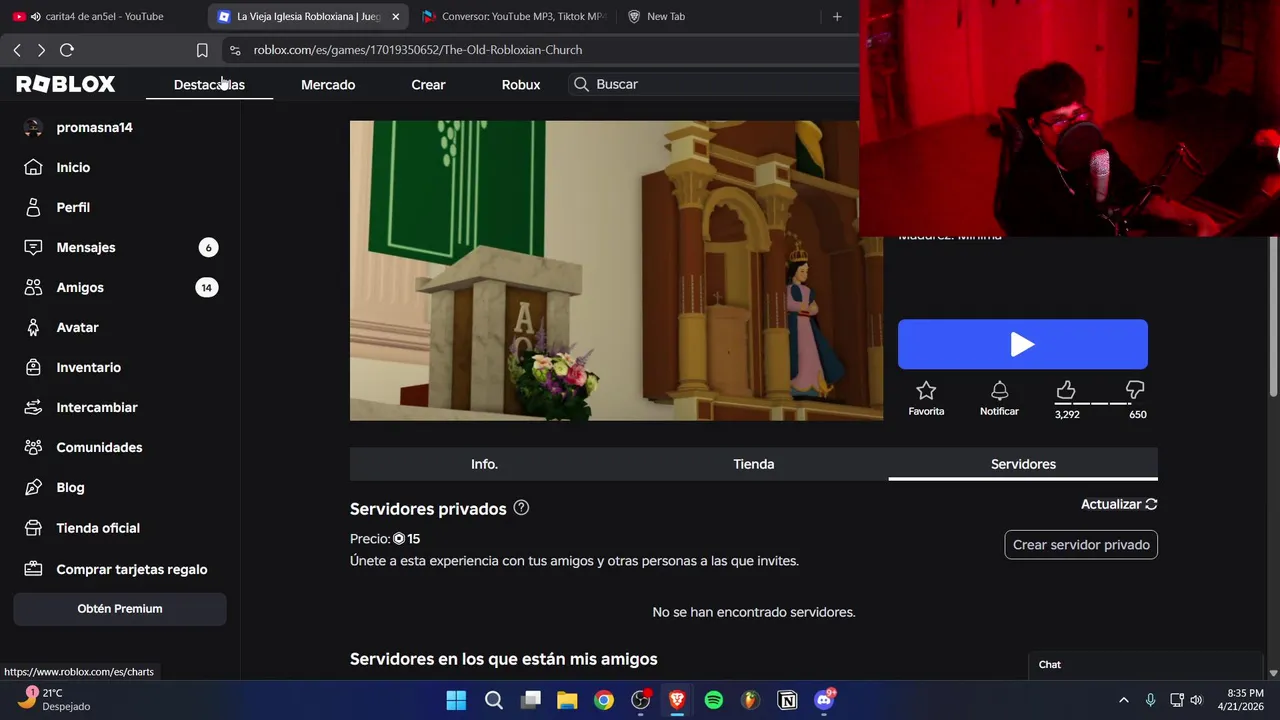The width and height of the screenshot is (1280, 720).
Task: Open private servers help question icon
Action: tap(521, 508)
